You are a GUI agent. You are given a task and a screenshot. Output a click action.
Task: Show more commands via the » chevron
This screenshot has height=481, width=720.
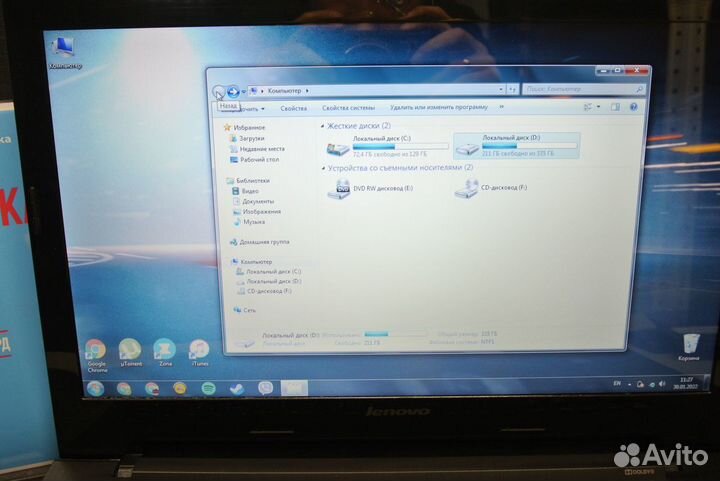501,106
